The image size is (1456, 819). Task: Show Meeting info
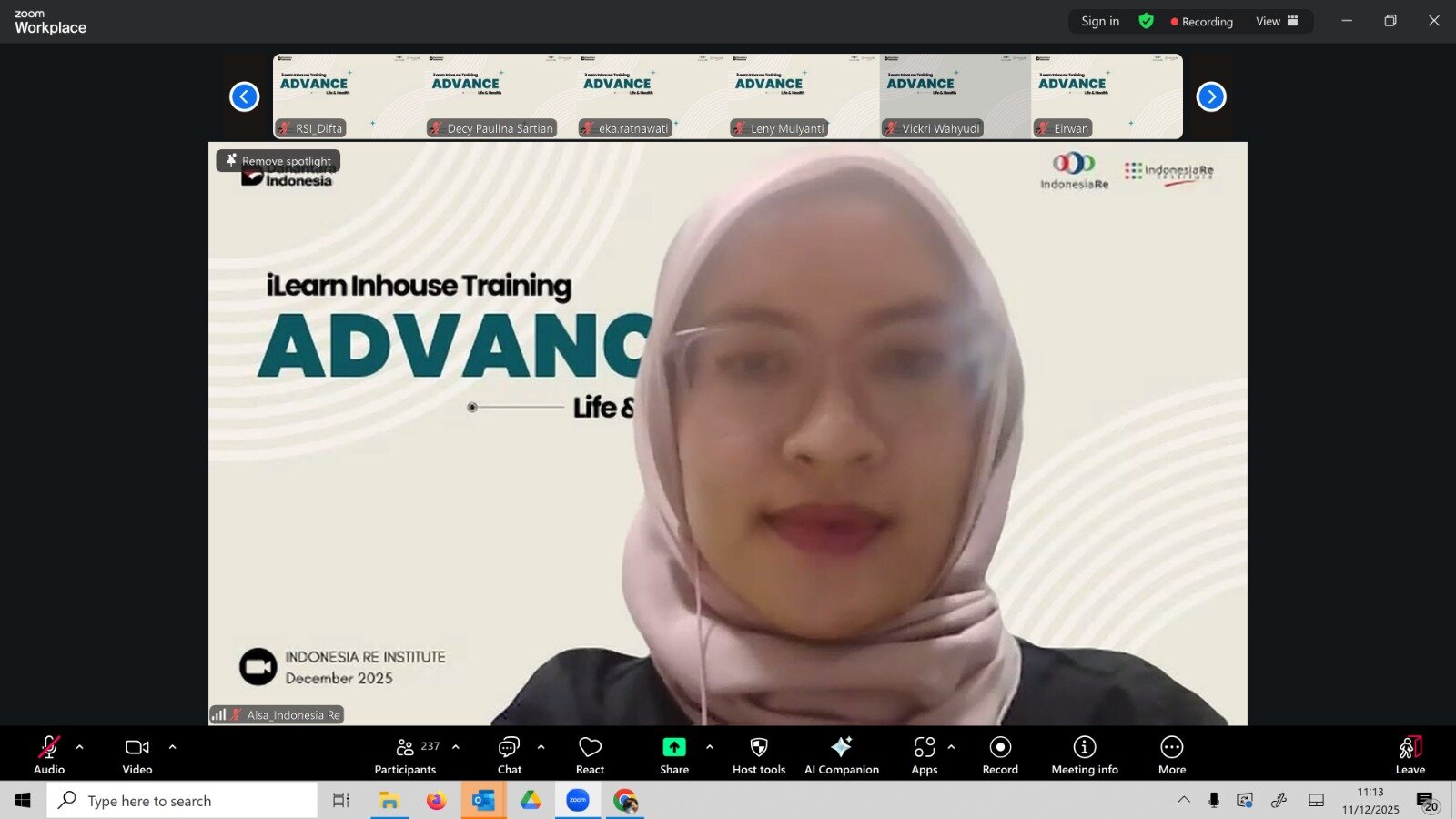pos(1085,753)
